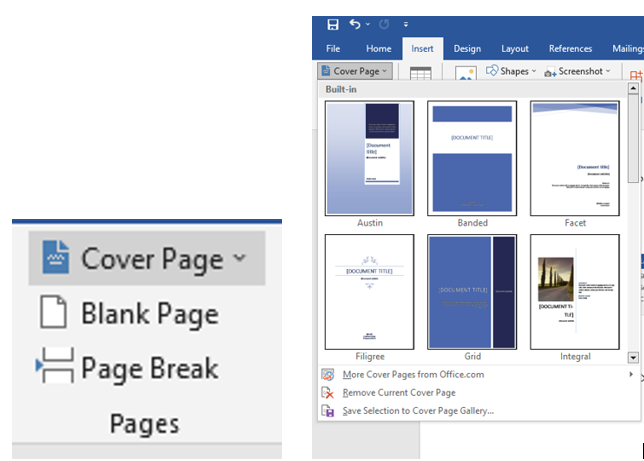Image resolution: width=644 pixels, height=461 pixels.
Task: Click the Remove Cover Page red X icon
Action: [x=328, y=392]
